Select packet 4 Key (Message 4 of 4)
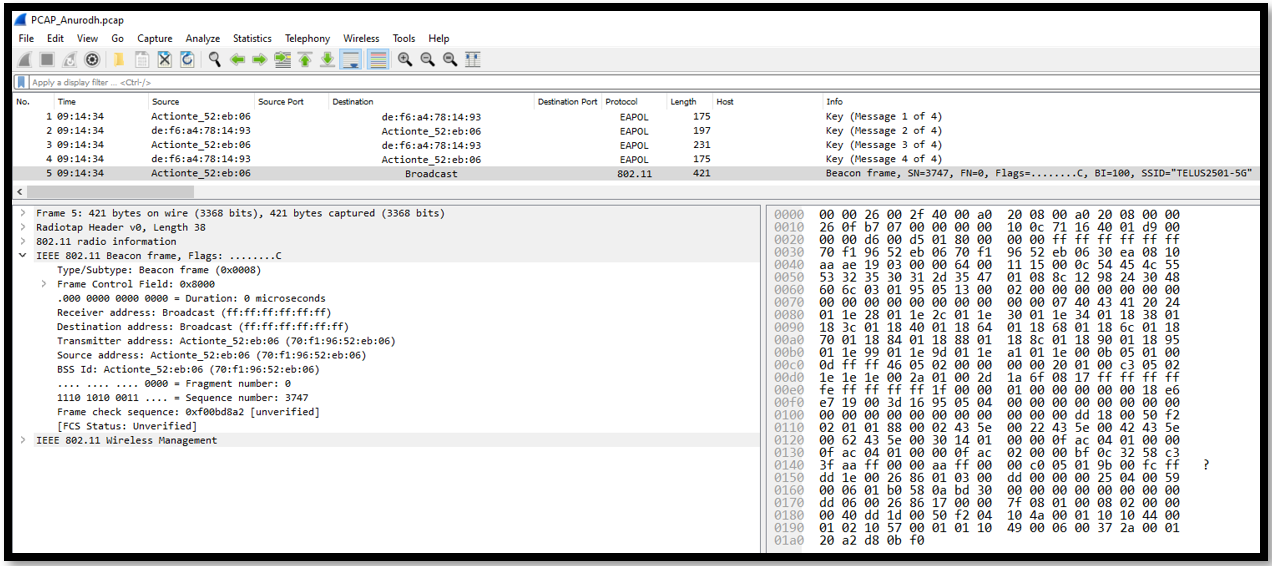The image size is (1272, 566). pos(637,159)
